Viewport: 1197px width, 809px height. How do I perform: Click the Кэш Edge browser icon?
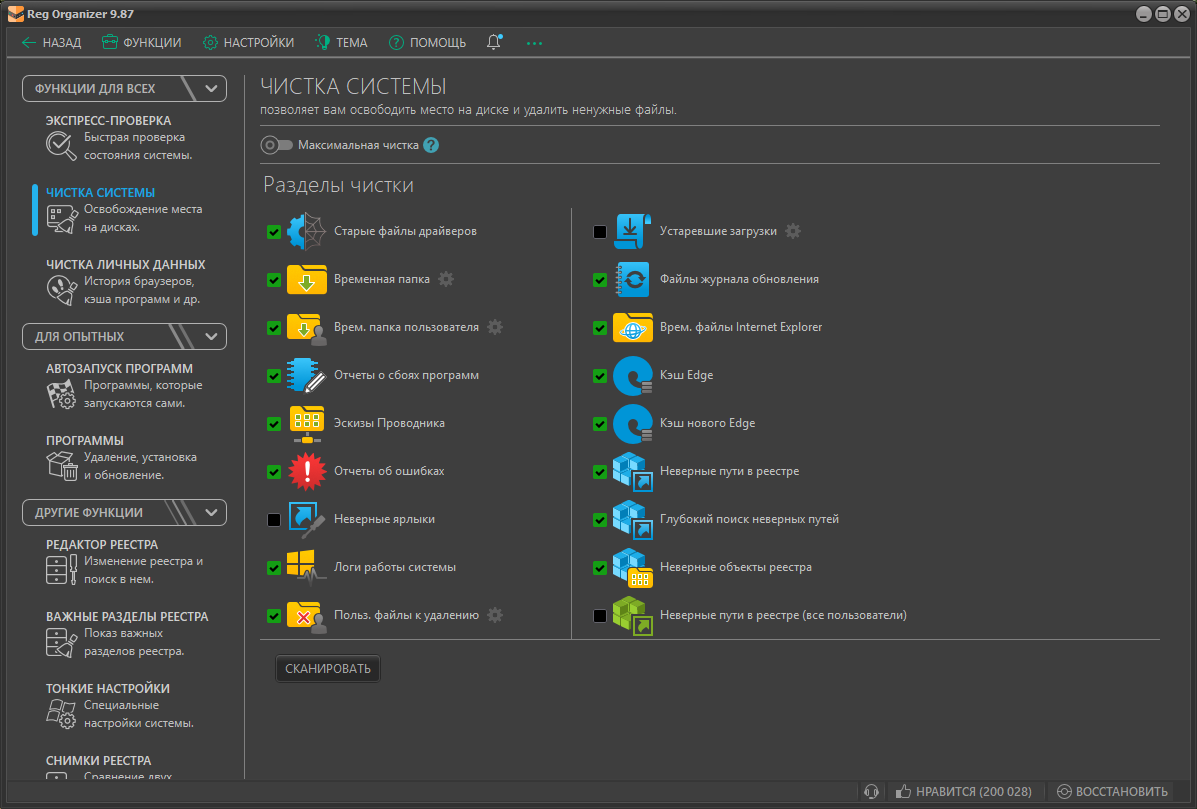coord(632,375)
